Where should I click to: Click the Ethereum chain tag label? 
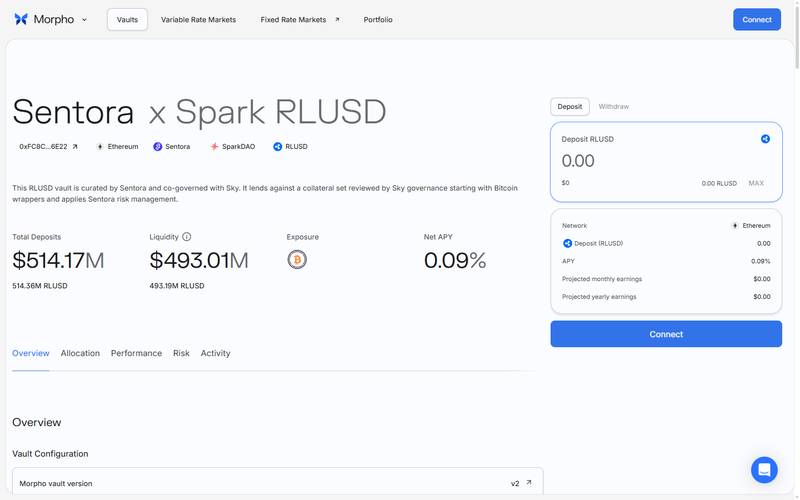pyautogui.click(x=123, y=146)
